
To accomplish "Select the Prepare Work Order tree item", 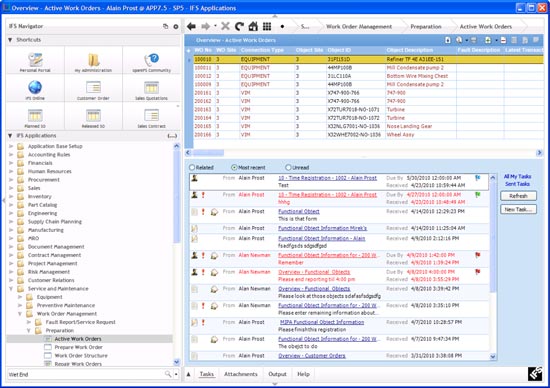I will point(78,347).
